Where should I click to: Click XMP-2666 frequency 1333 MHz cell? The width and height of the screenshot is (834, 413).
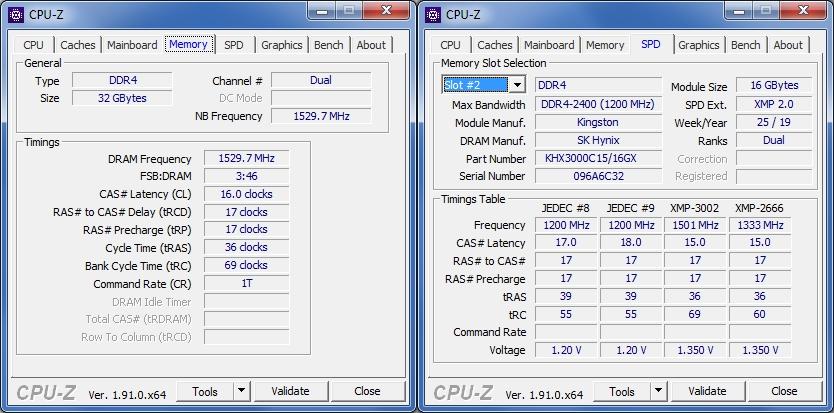(760, 225)
